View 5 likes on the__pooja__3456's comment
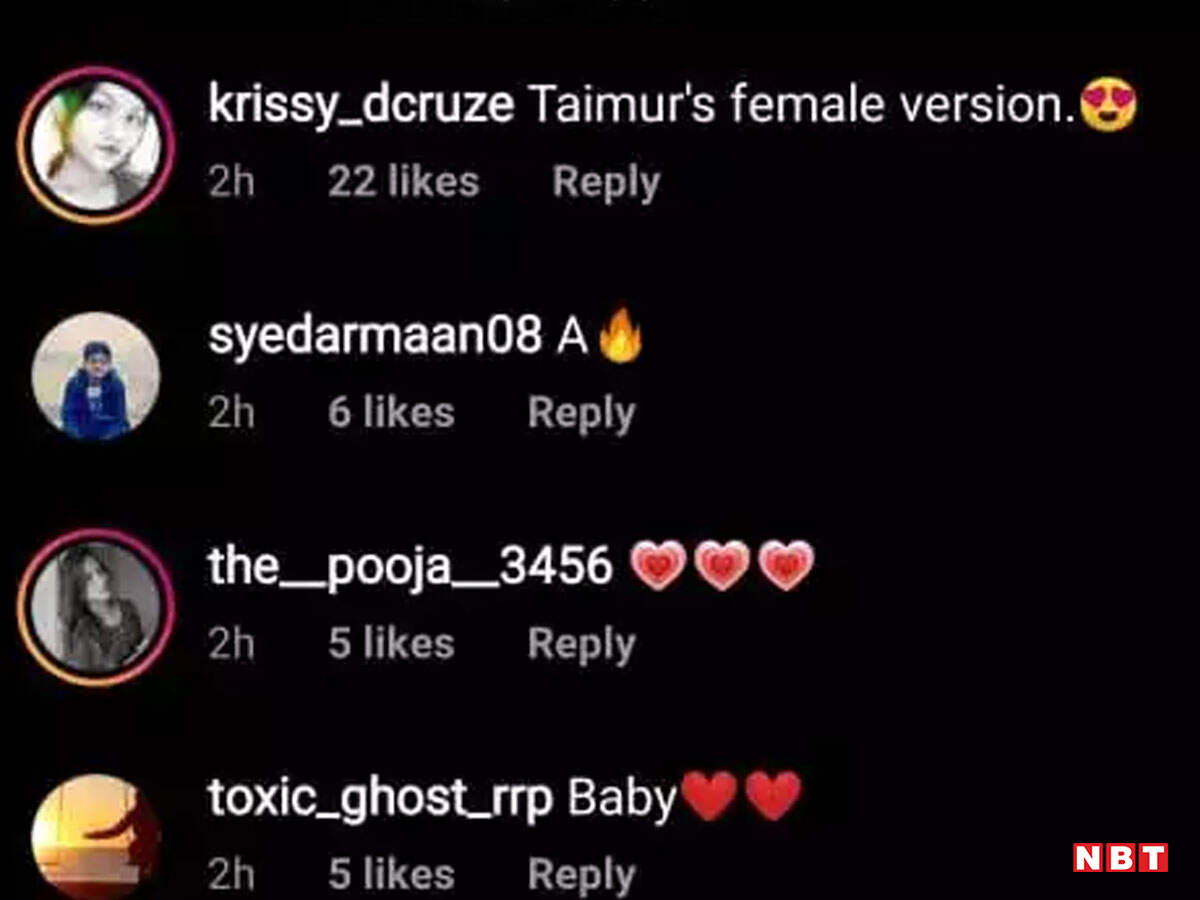The height and width of the screenshot is (900, 1200). pyautogui.click(x=391, y=644)
